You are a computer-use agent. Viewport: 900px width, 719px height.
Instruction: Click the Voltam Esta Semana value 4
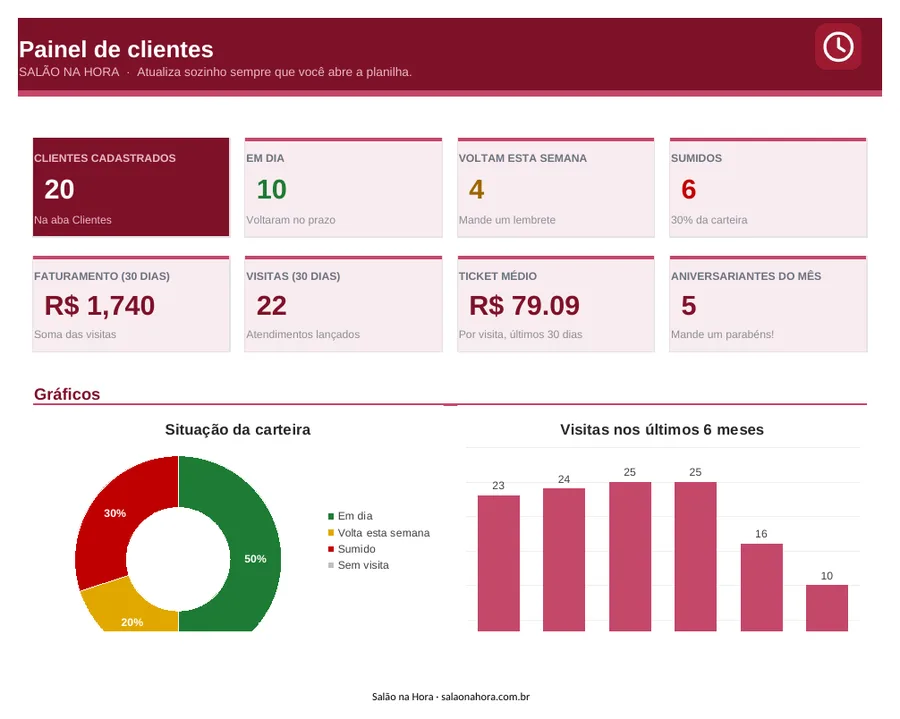pyautogui.click(x=476, y=189)
